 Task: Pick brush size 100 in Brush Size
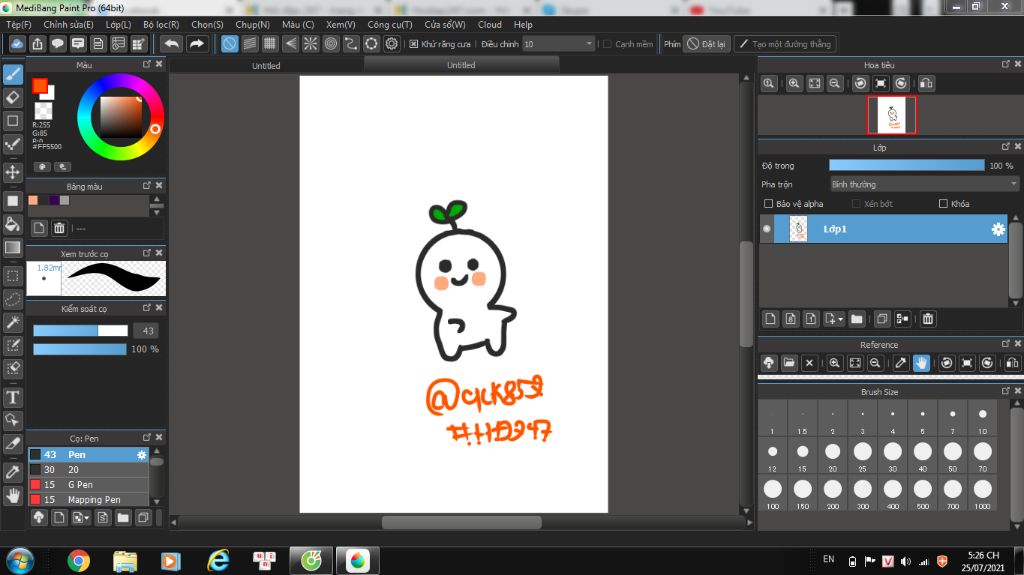point(773,492)
